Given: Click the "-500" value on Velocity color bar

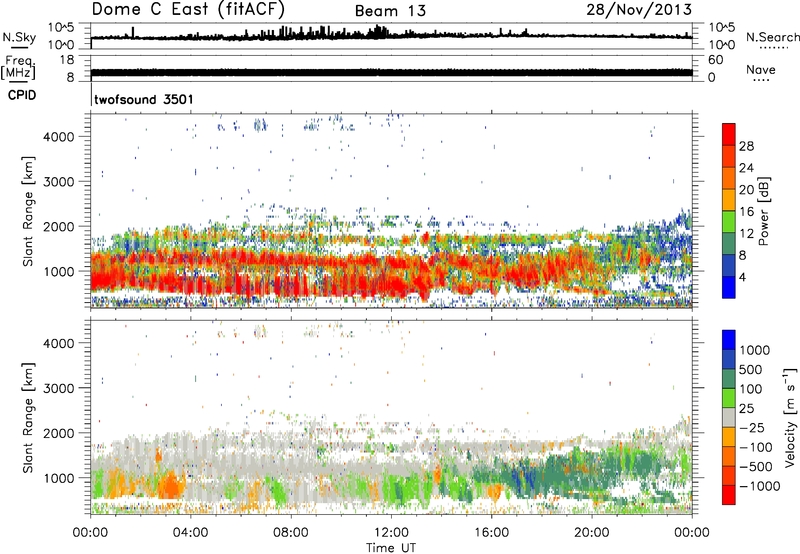Looking at the screenshot, I should pos(756,467).
